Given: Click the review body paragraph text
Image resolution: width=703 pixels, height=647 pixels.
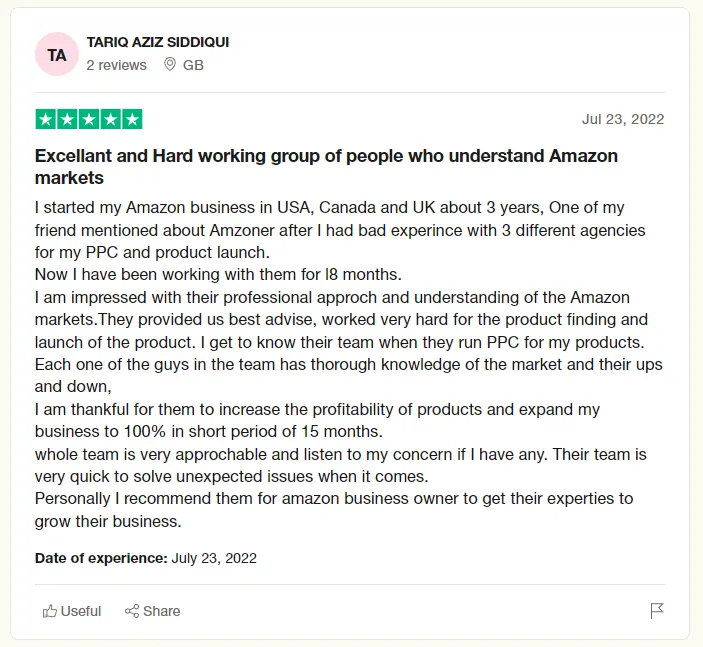Looking at the screenshot, I should pos(349,364).
